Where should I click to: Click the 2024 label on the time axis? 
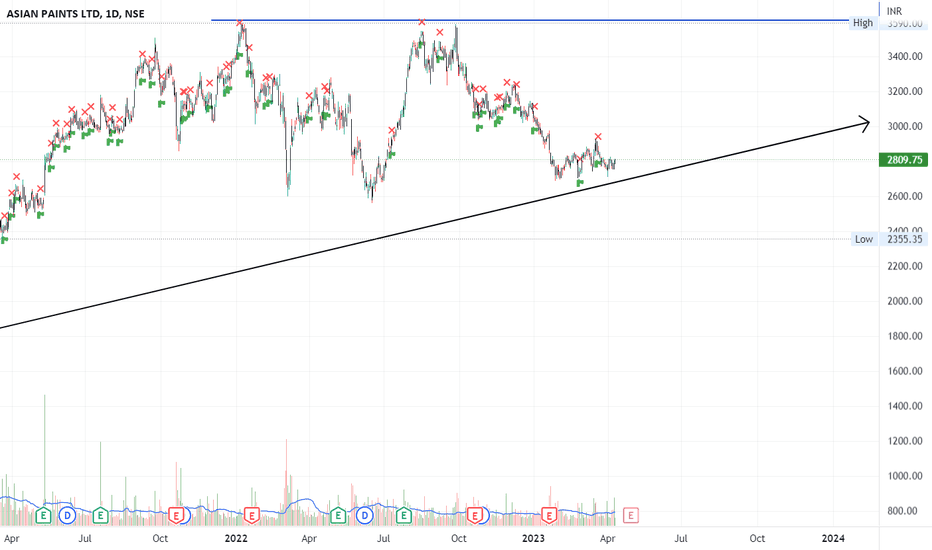833,538
